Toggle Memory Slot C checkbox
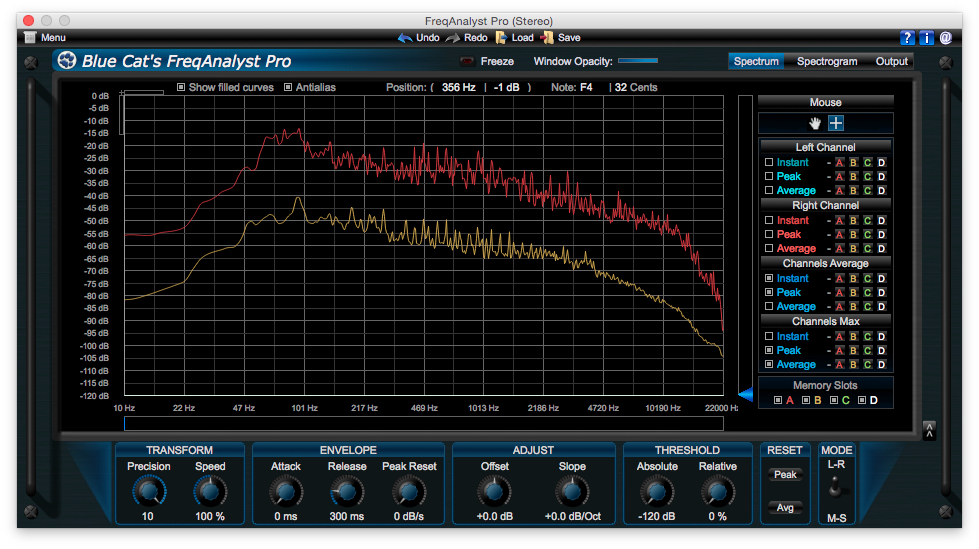 pyautogui.click(x=834, y=400)
